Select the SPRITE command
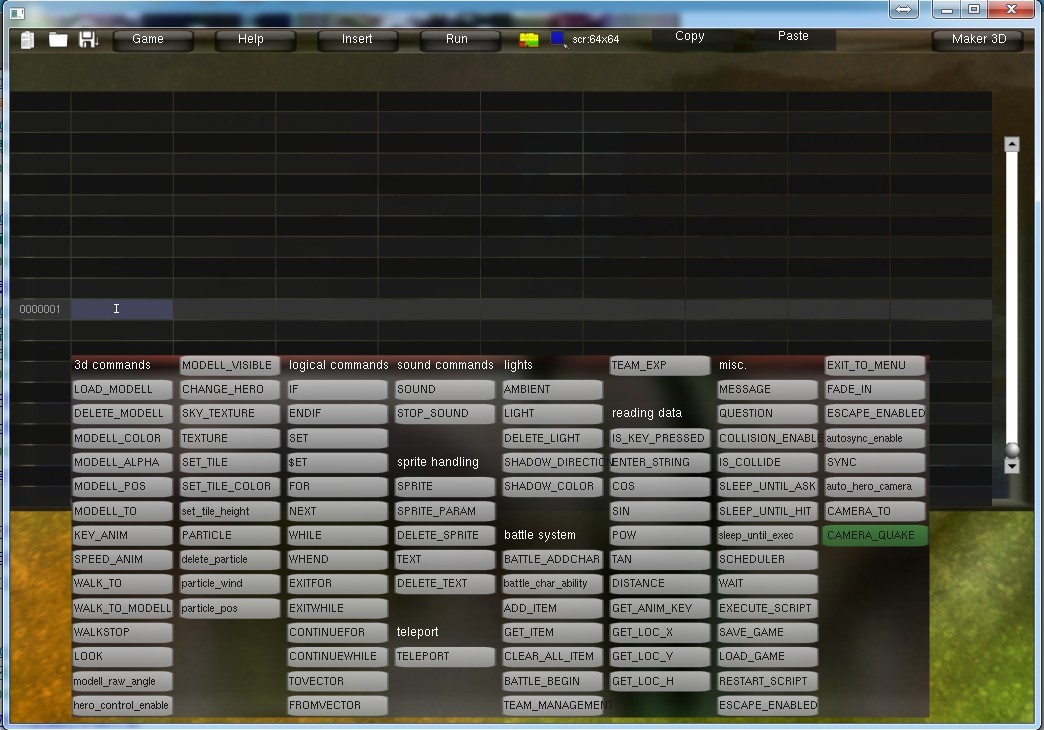The height and width of the screenshot is (730, 1044). coord(445,487)
